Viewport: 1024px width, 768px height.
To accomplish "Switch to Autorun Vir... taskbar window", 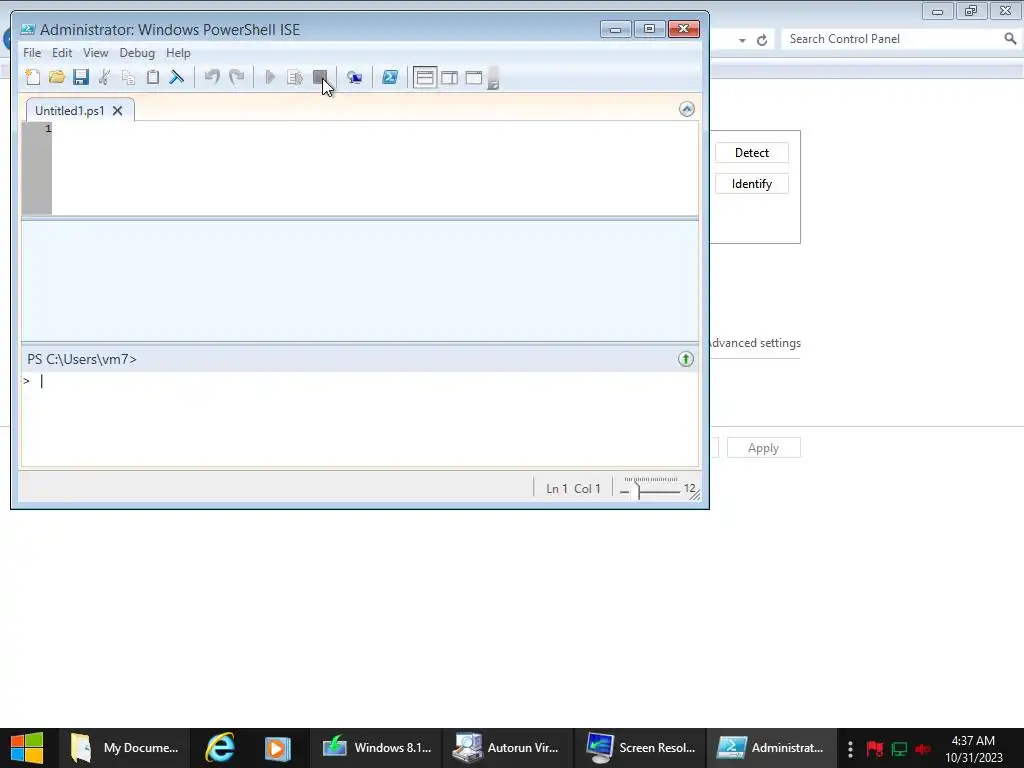I will [507, 748].
